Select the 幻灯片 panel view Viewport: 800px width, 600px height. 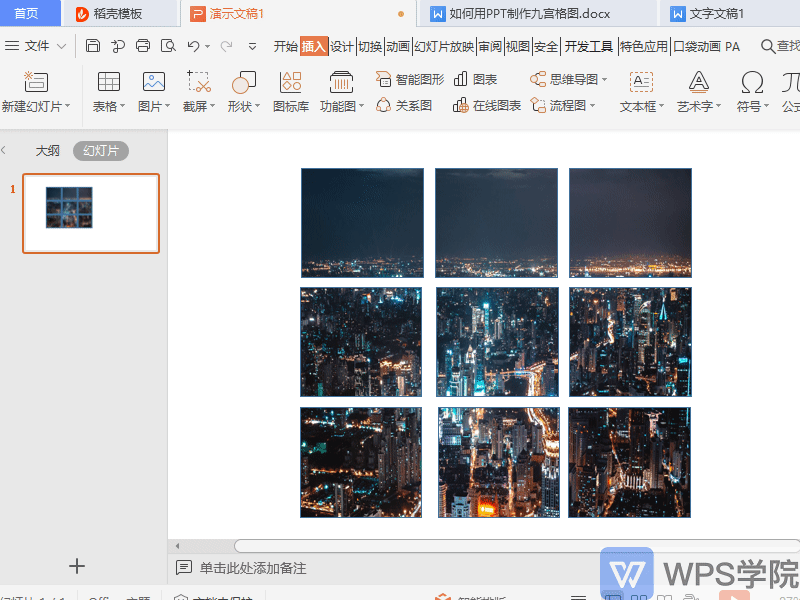[101, 151]
